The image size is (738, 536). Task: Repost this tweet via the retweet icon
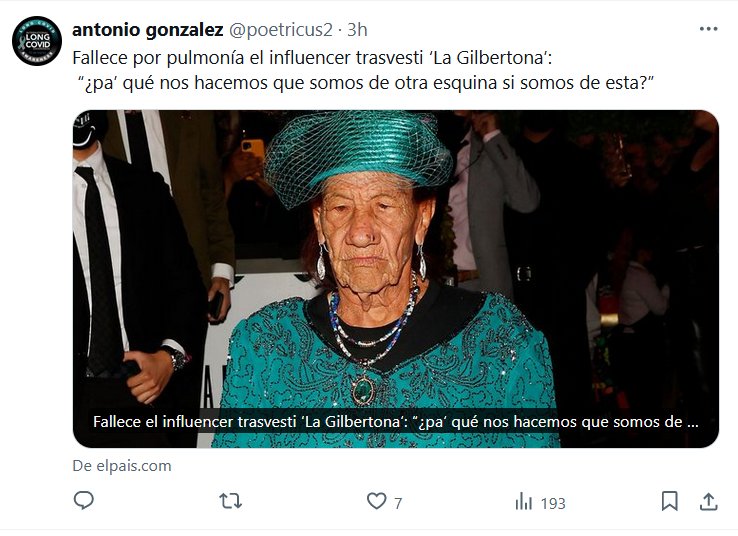coord(231,501)
